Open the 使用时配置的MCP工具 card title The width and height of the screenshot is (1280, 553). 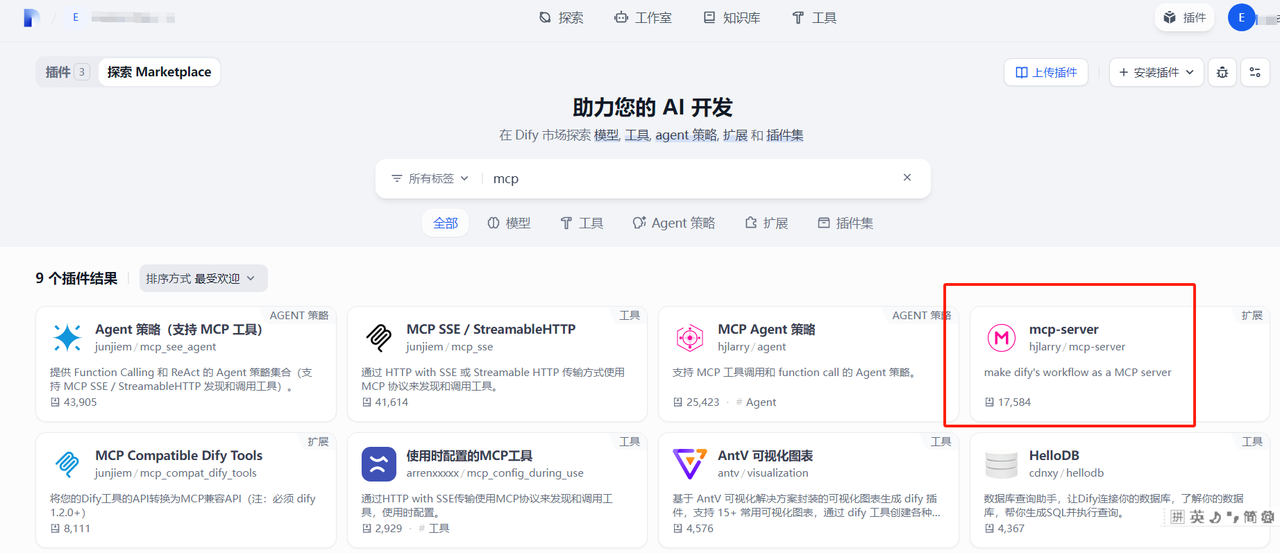click(469, 455)
